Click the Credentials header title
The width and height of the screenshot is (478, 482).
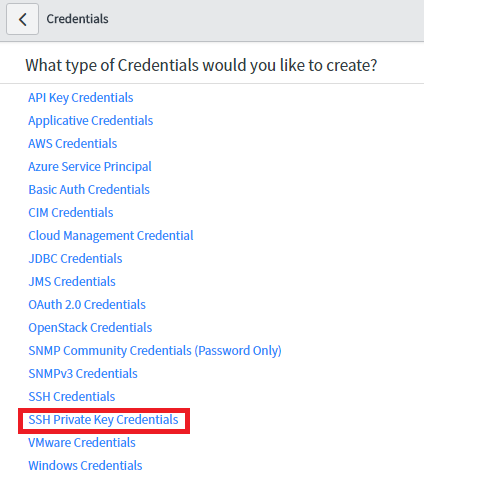pos(77,19)
